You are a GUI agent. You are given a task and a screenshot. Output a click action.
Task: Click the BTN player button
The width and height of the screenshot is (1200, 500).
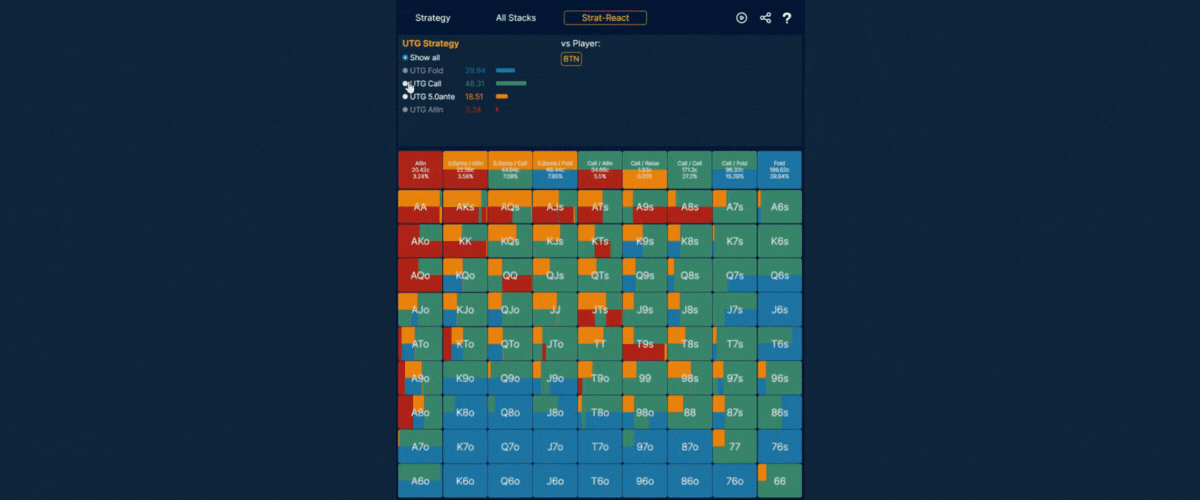point(571,59)
